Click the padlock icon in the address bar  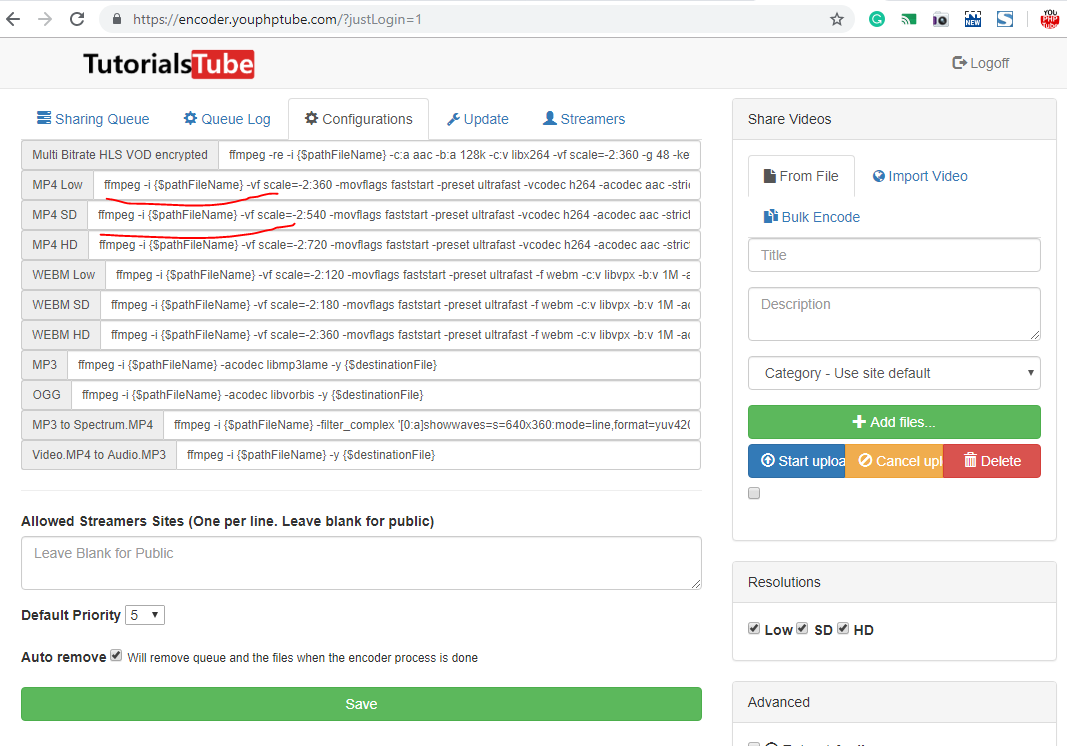[x=117, y=19]
